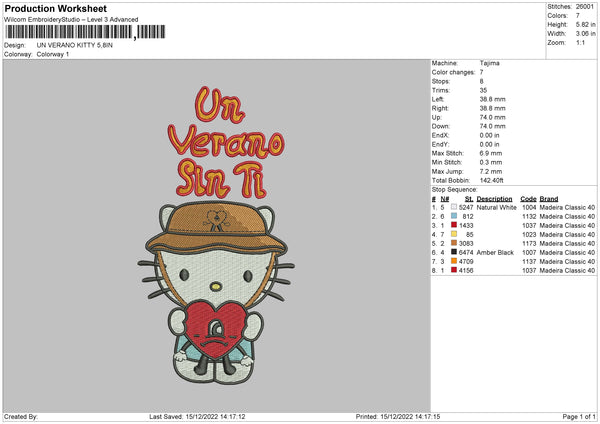Click the 'Color changes:' label
The height and width of the screenshot is (424, 600).
(x=453, y=72)
